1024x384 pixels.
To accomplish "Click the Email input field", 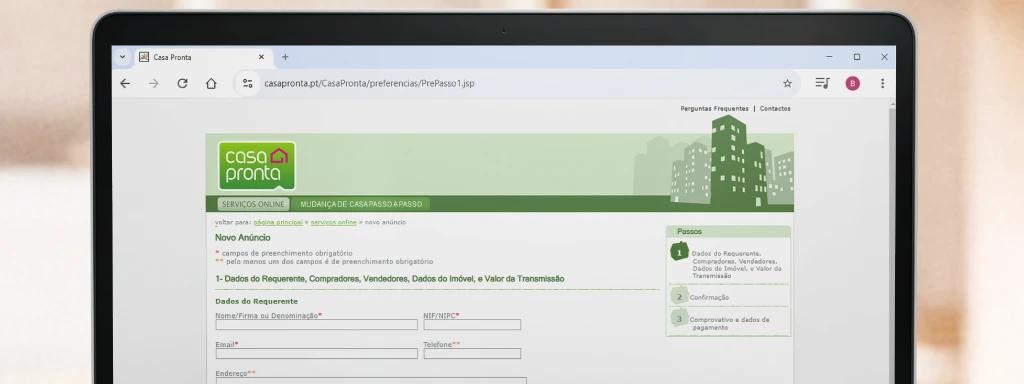I will [x=317, y=353].
